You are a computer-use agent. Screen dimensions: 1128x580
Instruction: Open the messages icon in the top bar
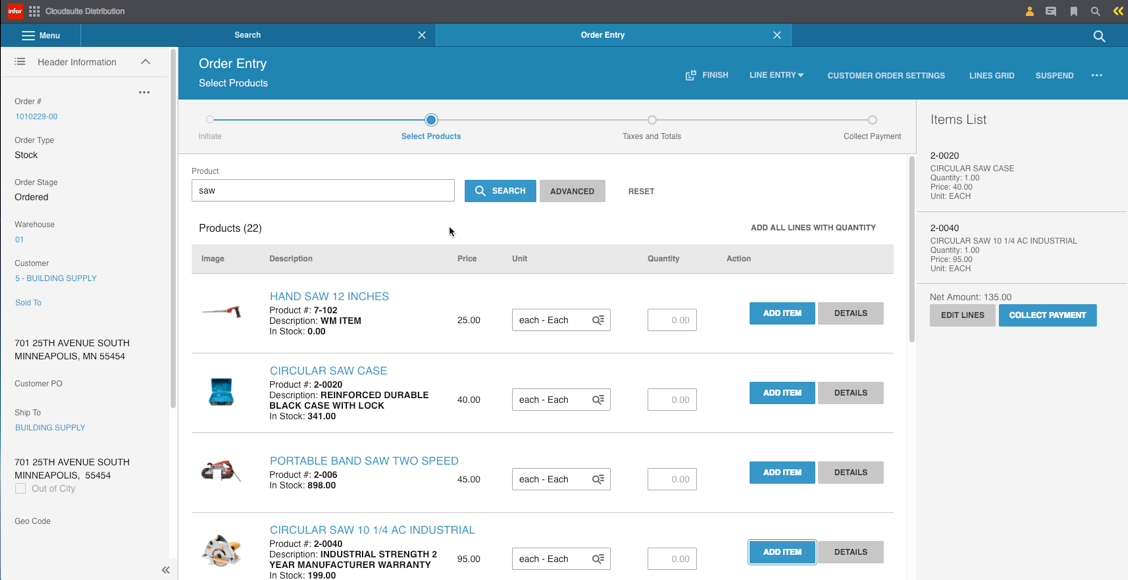pos(1052,11)
